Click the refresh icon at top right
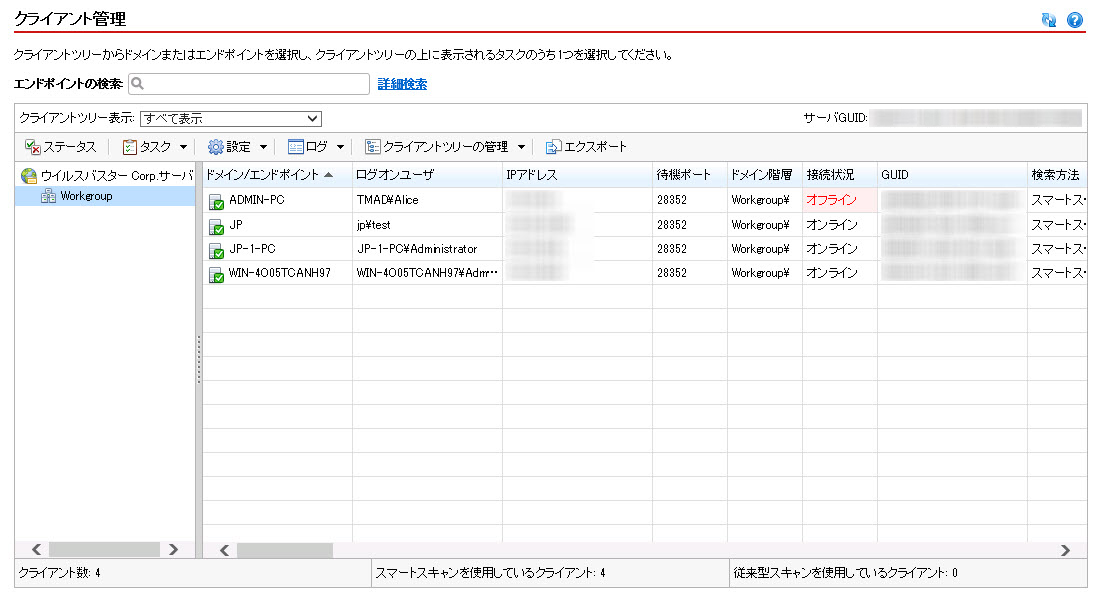The width and height of the screenshot is (1101, 606). click(x=1049, y=20)
